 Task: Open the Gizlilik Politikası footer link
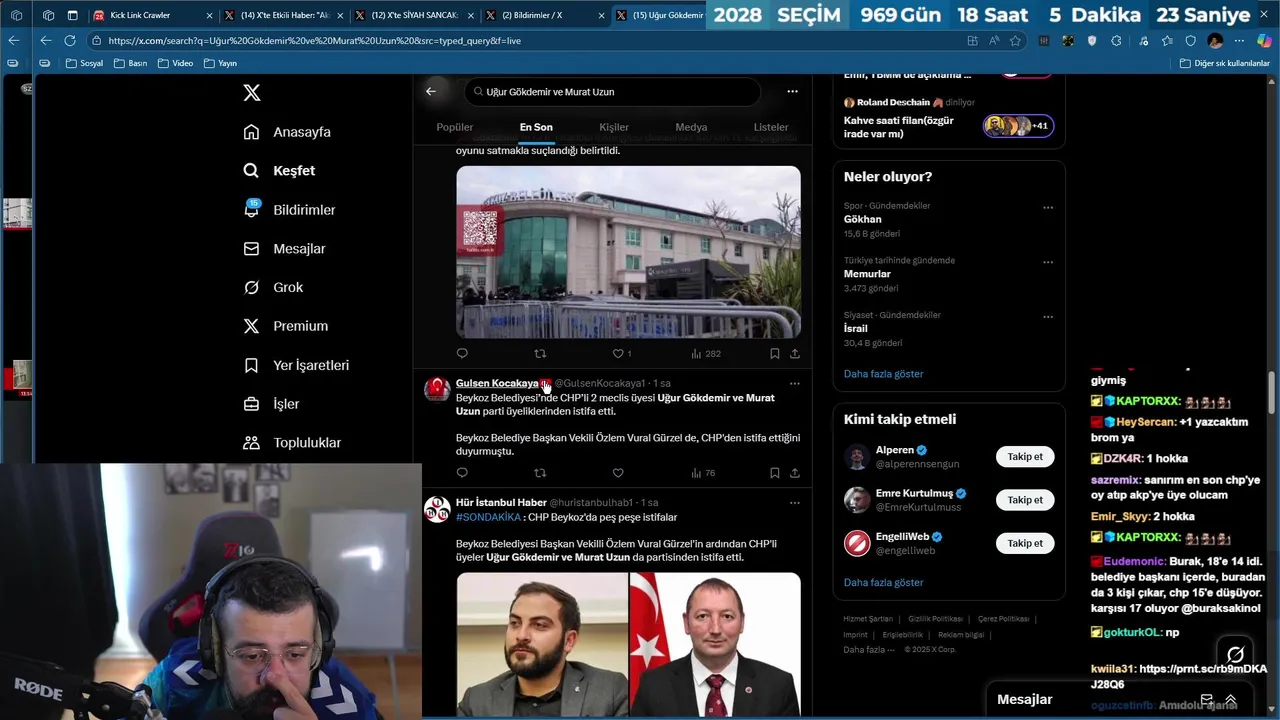coord(935,619)
